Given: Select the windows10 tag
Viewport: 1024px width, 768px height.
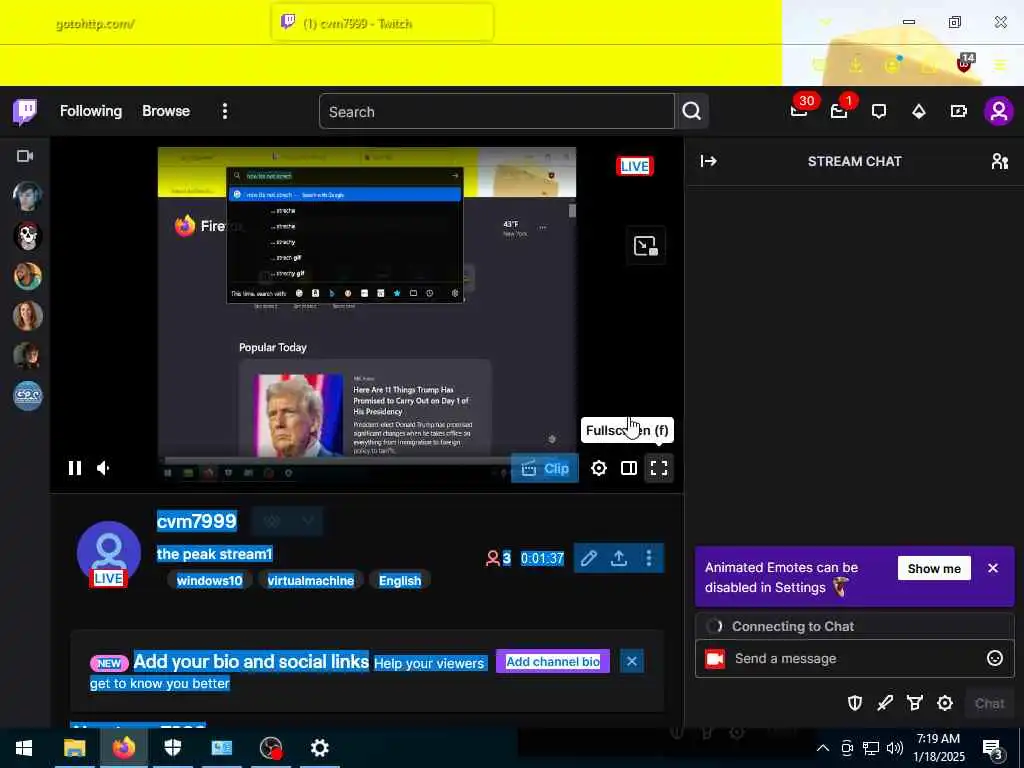Looking at the screenshot, I should click(x=209, y=581).
